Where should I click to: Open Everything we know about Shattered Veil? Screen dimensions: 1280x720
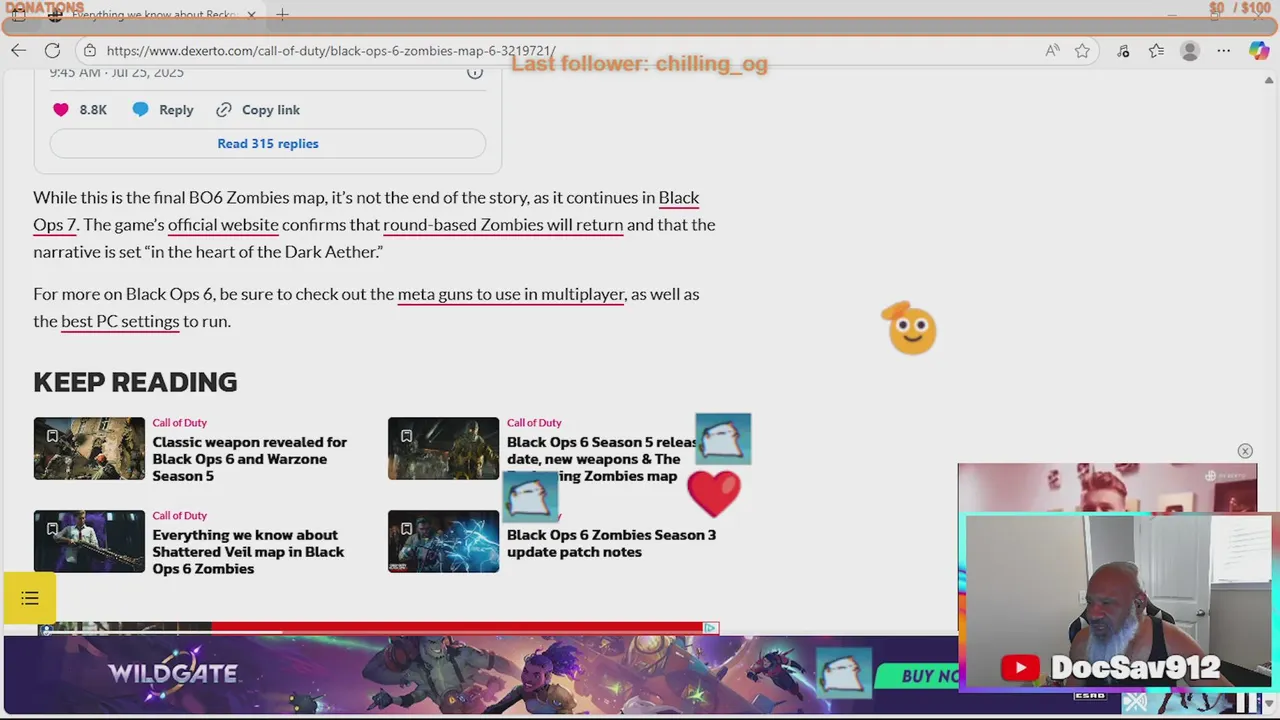(248, 552)
